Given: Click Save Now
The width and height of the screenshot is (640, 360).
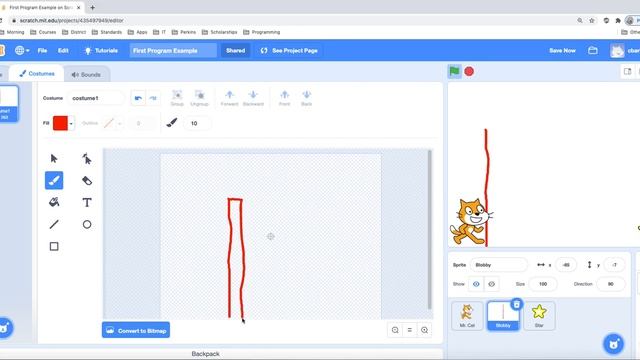Looking at the screenshot, I should tap(562, 51).
